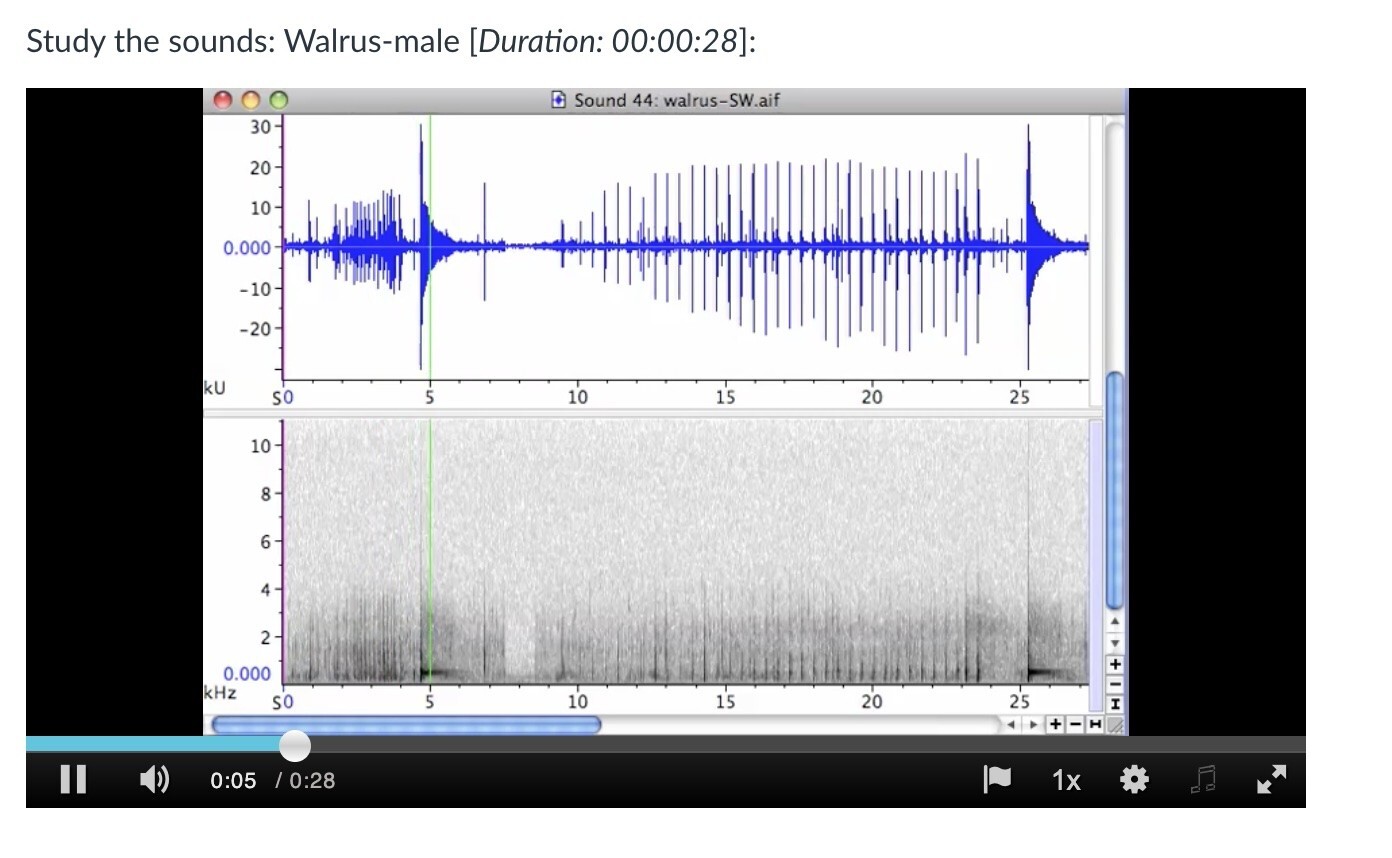
Task: Flag this video with flag icon
Action: (x=997, y=779)
